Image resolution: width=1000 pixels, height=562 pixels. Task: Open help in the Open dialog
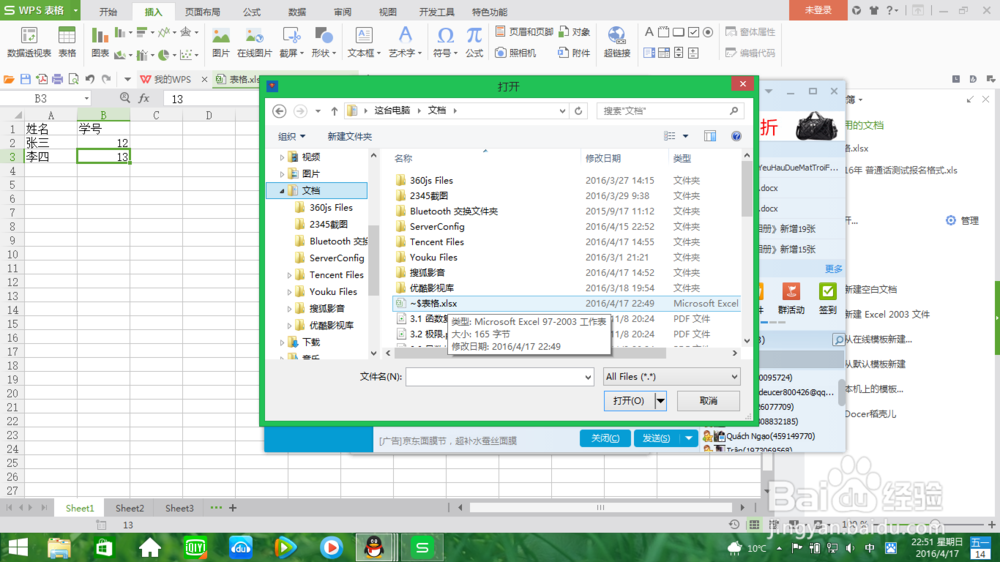[736, 136]
